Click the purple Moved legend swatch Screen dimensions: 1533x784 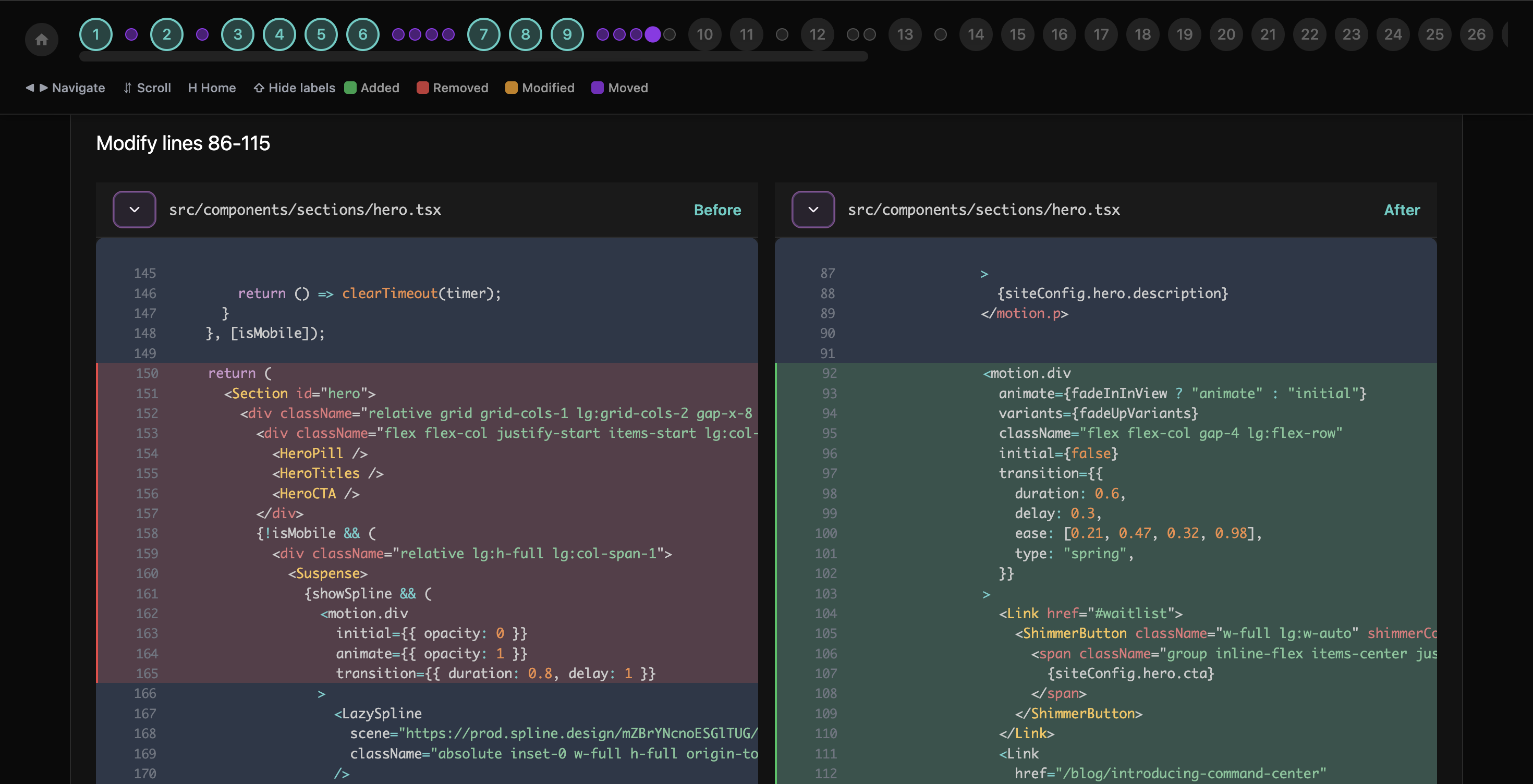pyautogui.click(x=597, y=88)
